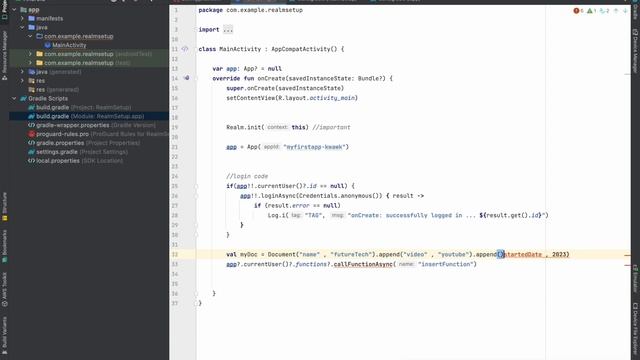Screen dimensions: 640x360
Task: Click the package com.example.realmsetup line
Action: click(x=251, y=10)
